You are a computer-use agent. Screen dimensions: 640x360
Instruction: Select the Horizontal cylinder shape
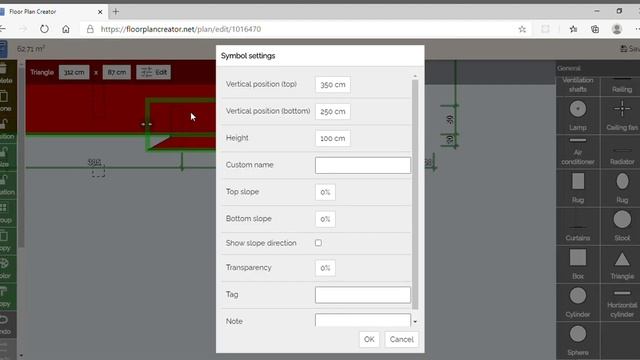tap(622, 302)
